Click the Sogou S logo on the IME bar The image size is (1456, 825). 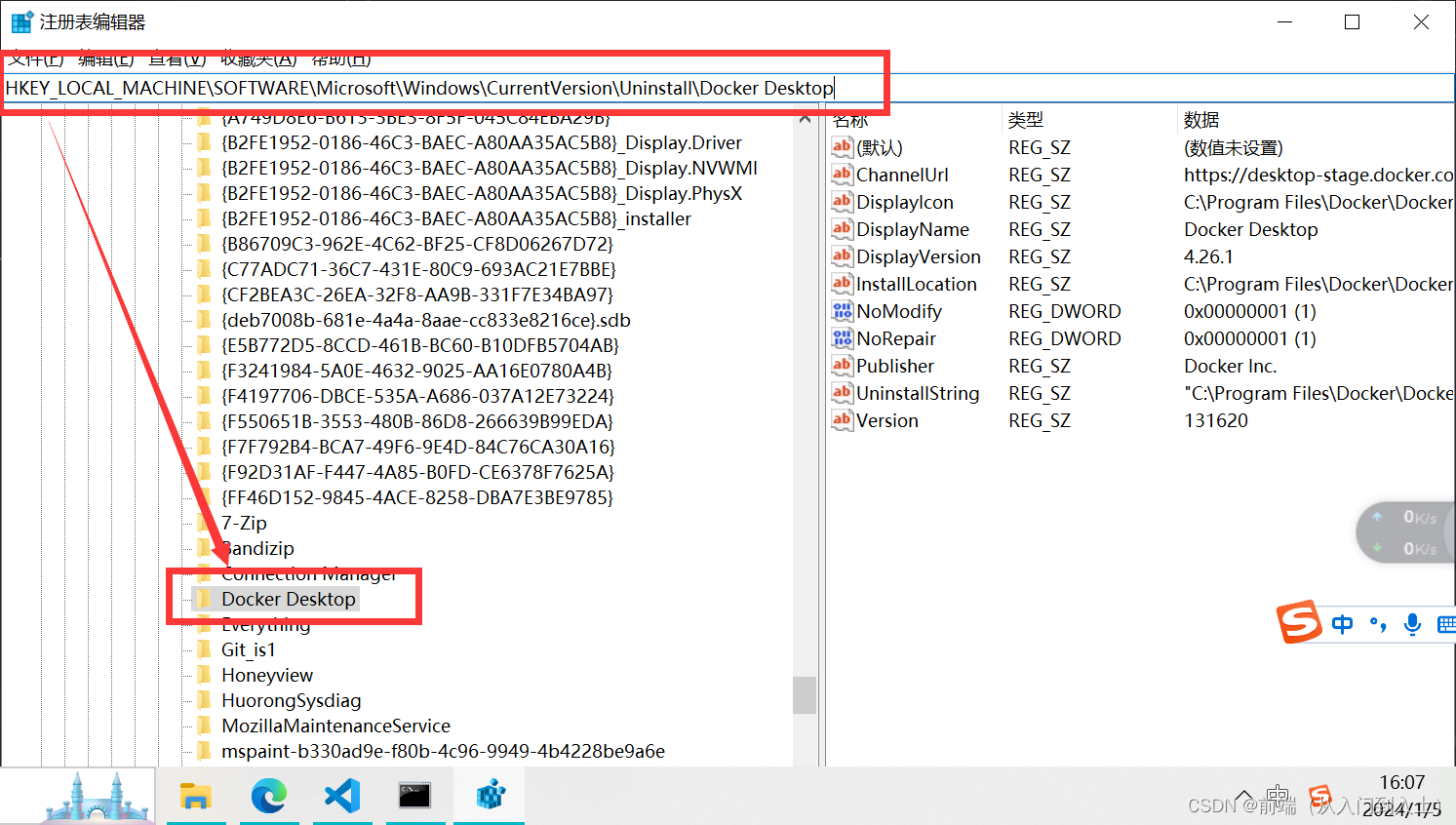coord(1299,621)
